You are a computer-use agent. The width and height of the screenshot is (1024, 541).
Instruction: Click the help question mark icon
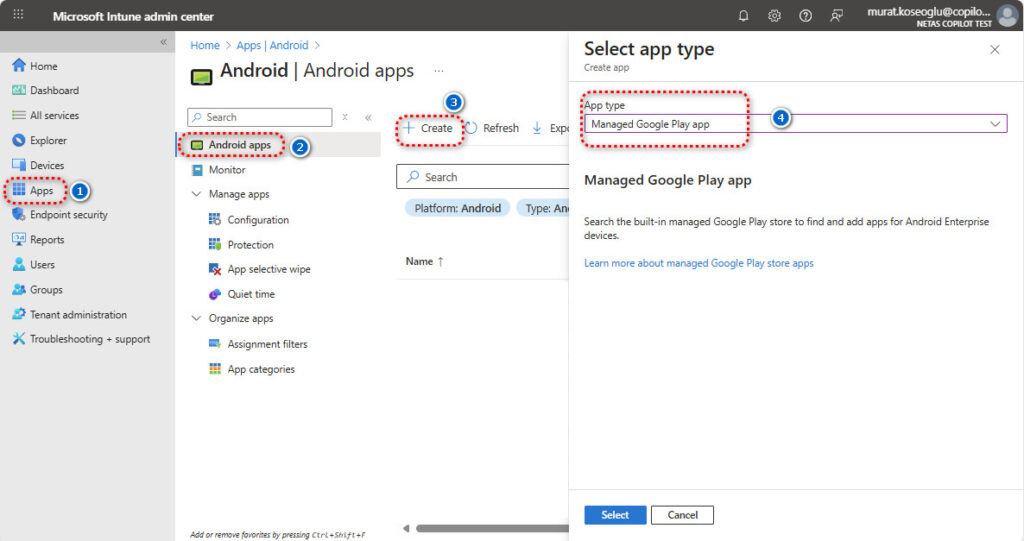[x=805, y=16]
